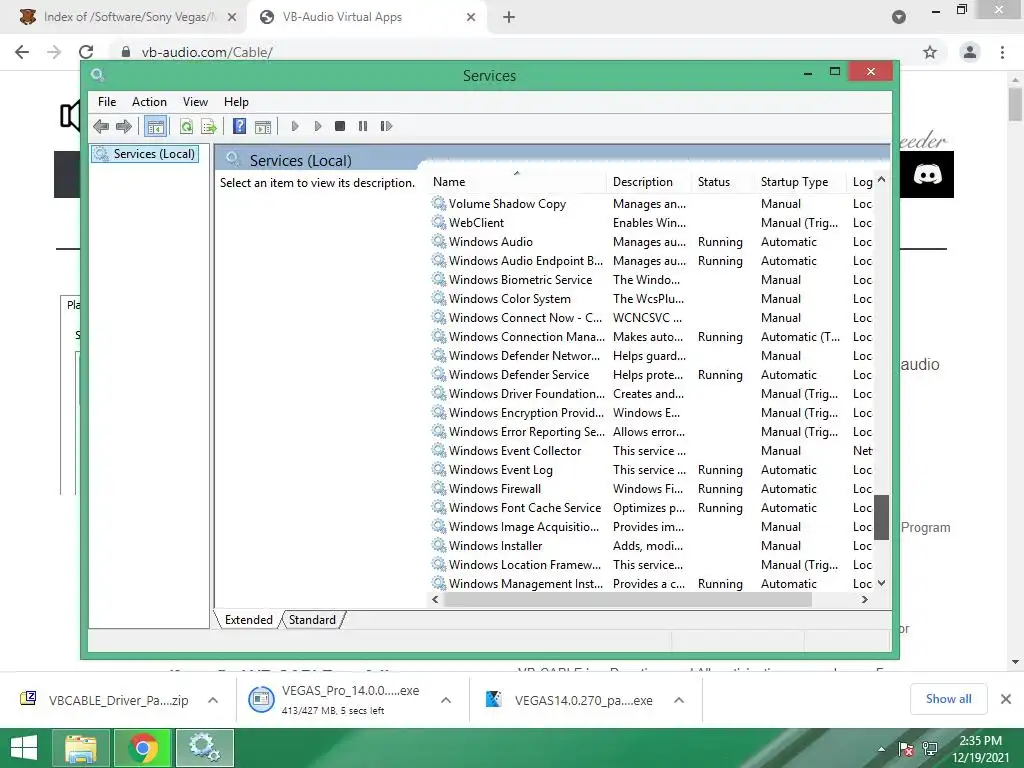Select Windows Color System service
Image resolution: width=1024 pixels, height=768 pixels.
point(652,298)
